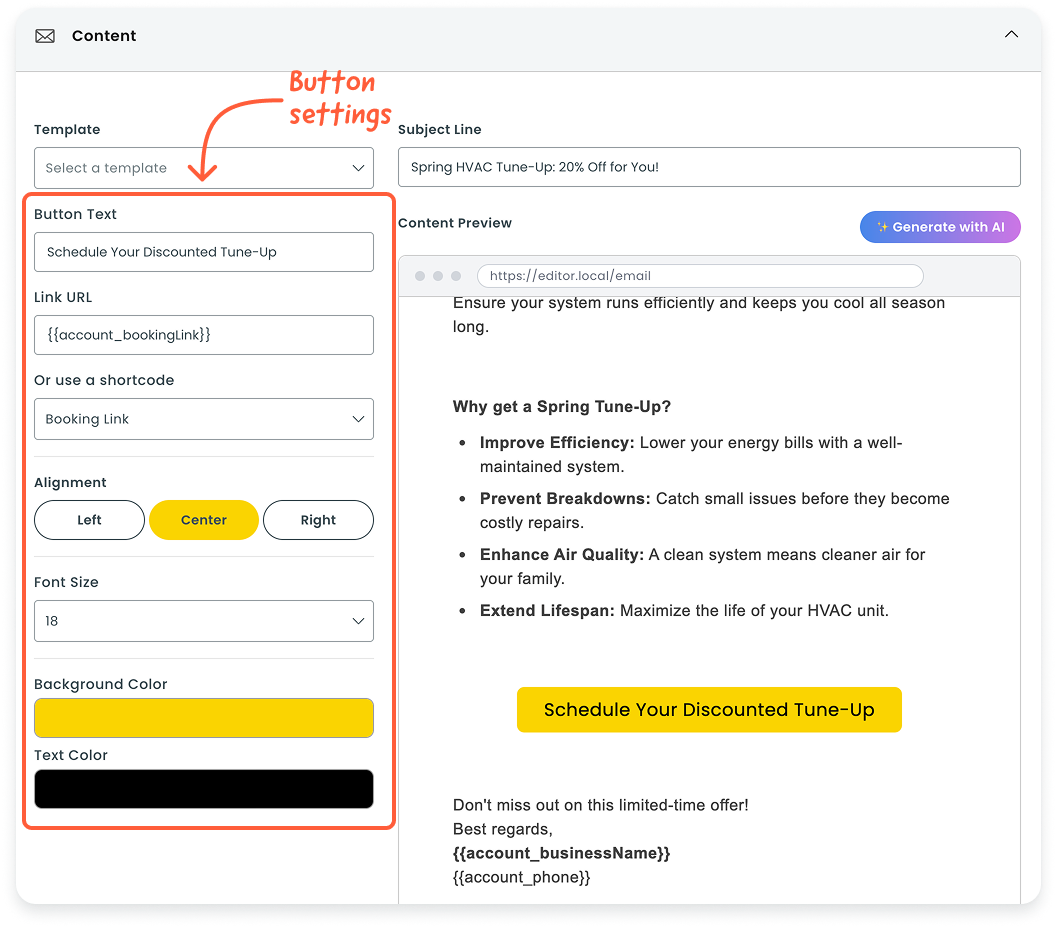Open the Font Size dropdown
The width and height of the screenshot is (1057, 928).
point(204,621)
